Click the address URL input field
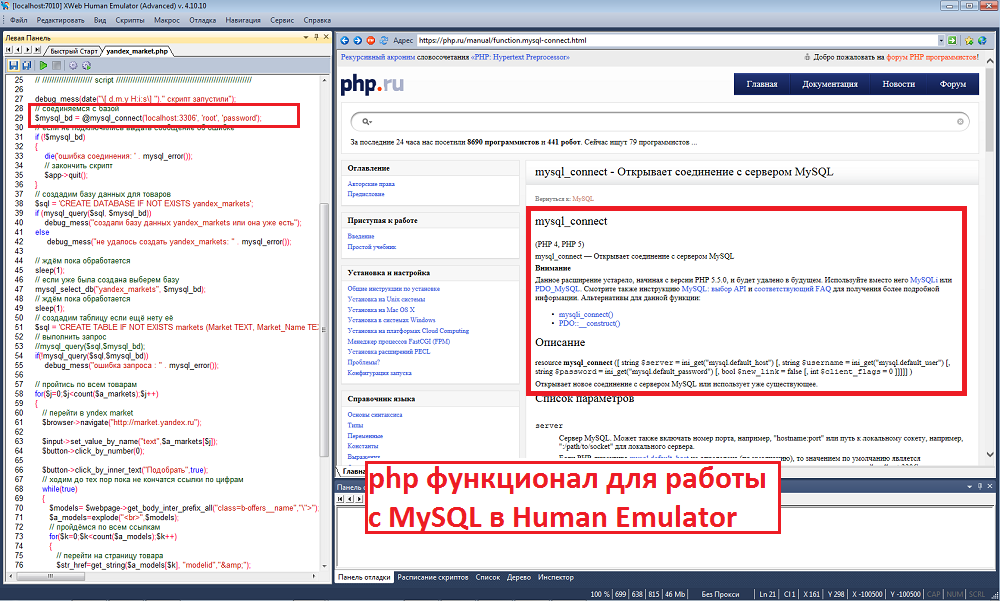Viewport: 1000px width, 601px height. (x=677, y=40)
